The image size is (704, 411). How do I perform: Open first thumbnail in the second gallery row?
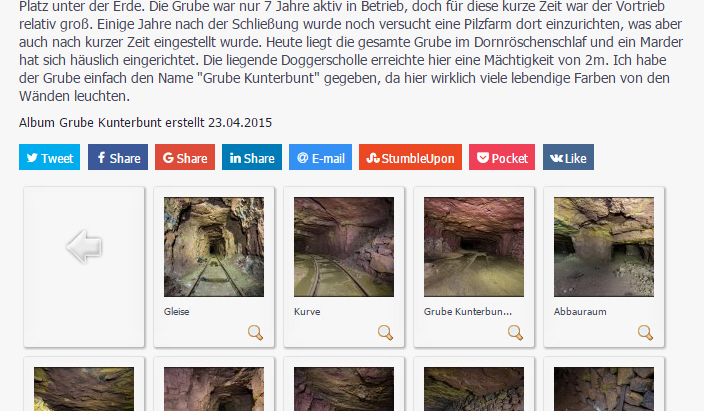(84, 389)
